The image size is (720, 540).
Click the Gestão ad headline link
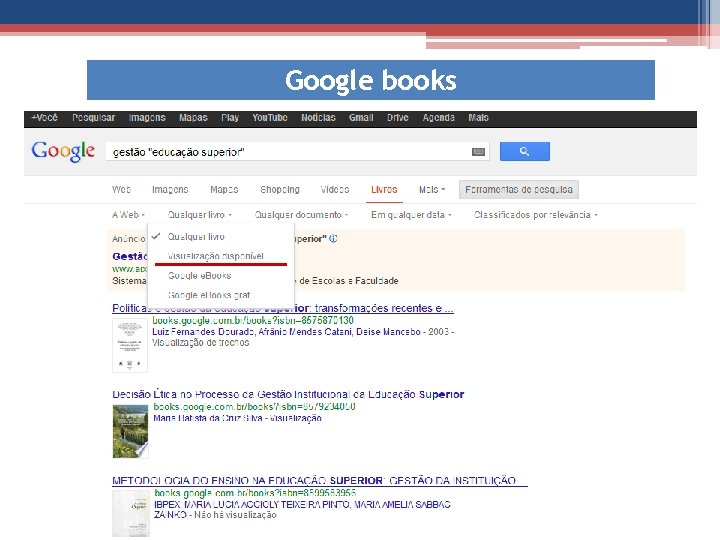130,256
